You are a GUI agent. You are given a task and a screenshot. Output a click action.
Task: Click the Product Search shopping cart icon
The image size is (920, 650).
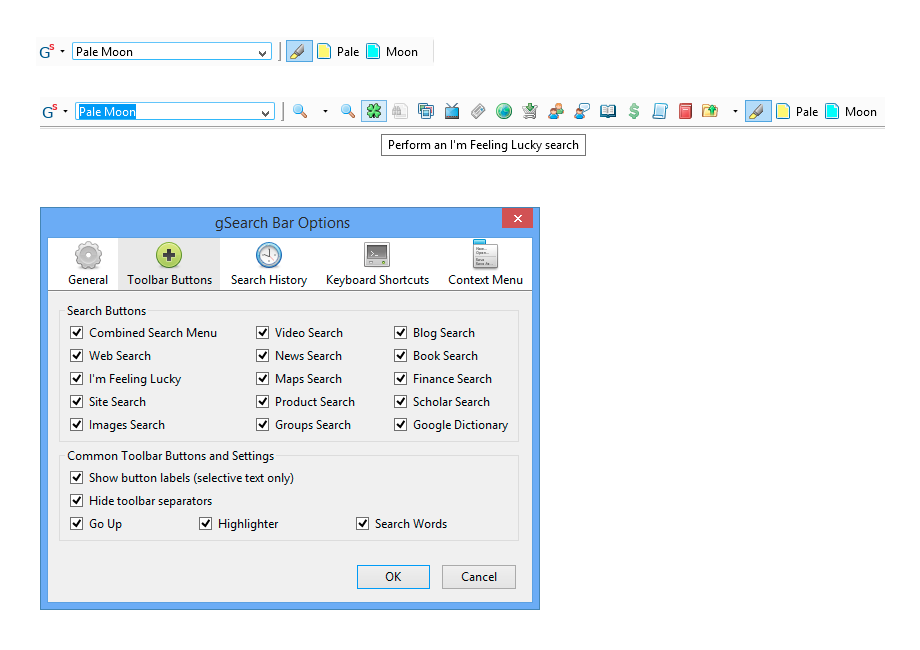(x=530, y=111)
